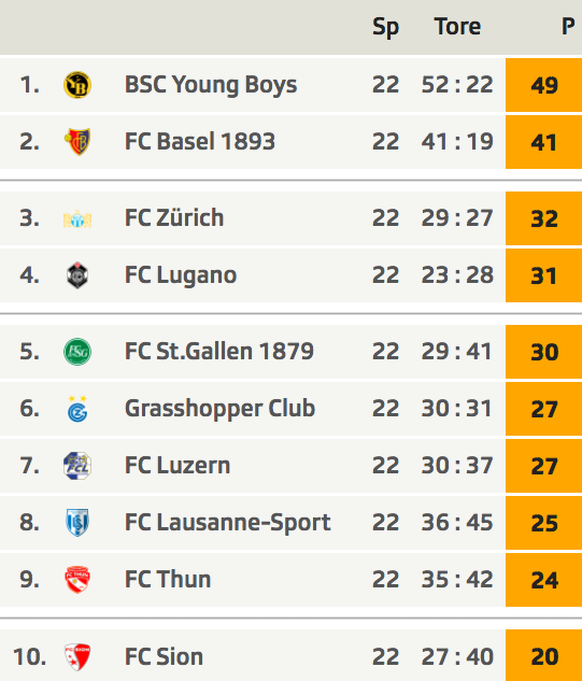582x681 pixels.
Task: Click the Sp column header
Action: (x=385, y=27)
